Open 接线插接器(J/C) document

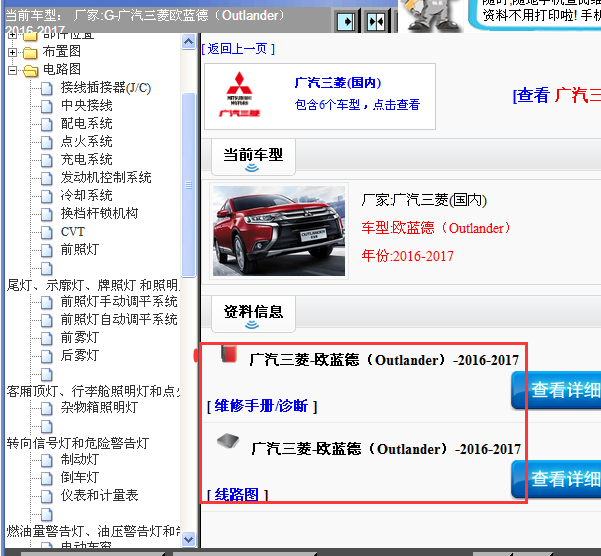point(106,88)
